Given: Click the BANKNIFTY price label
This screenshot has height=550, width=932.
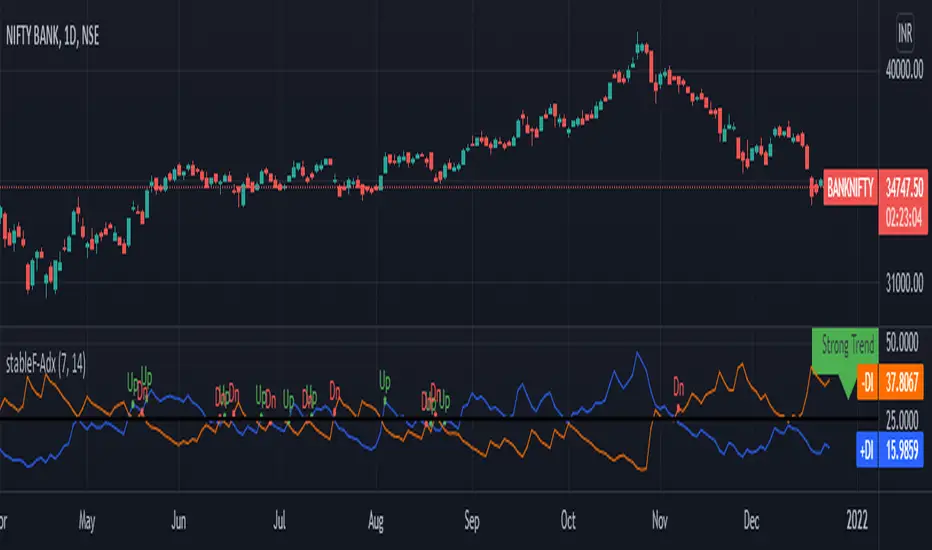Looking at the screenshot, I should point(851,188).
